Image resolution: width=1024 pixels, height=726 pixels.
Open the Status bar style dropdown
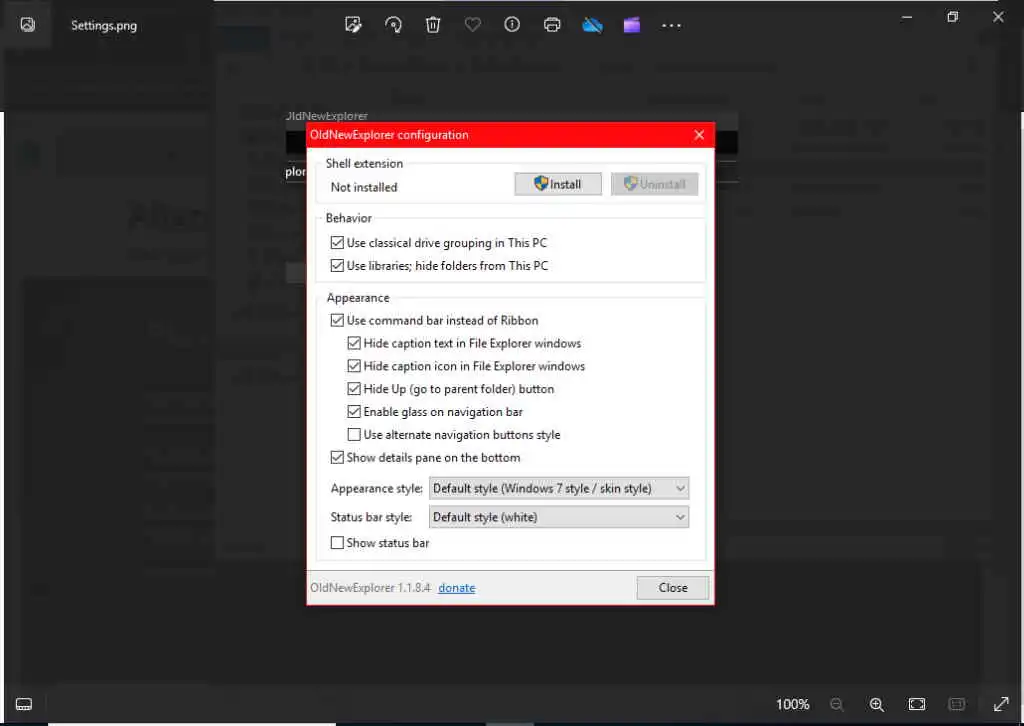(558, 517)
